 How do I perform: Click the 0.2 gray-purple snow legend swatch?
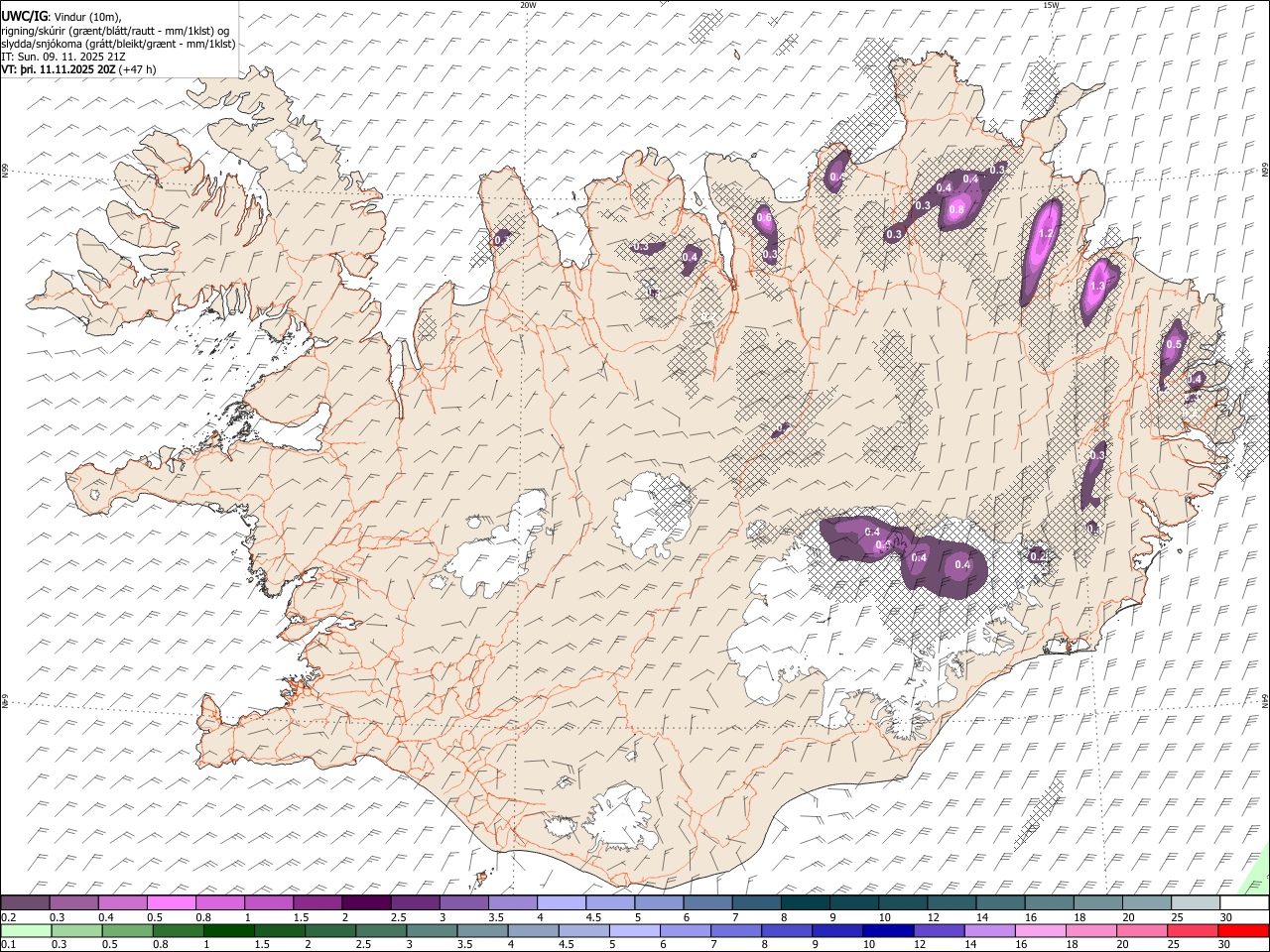coord(26,903)
